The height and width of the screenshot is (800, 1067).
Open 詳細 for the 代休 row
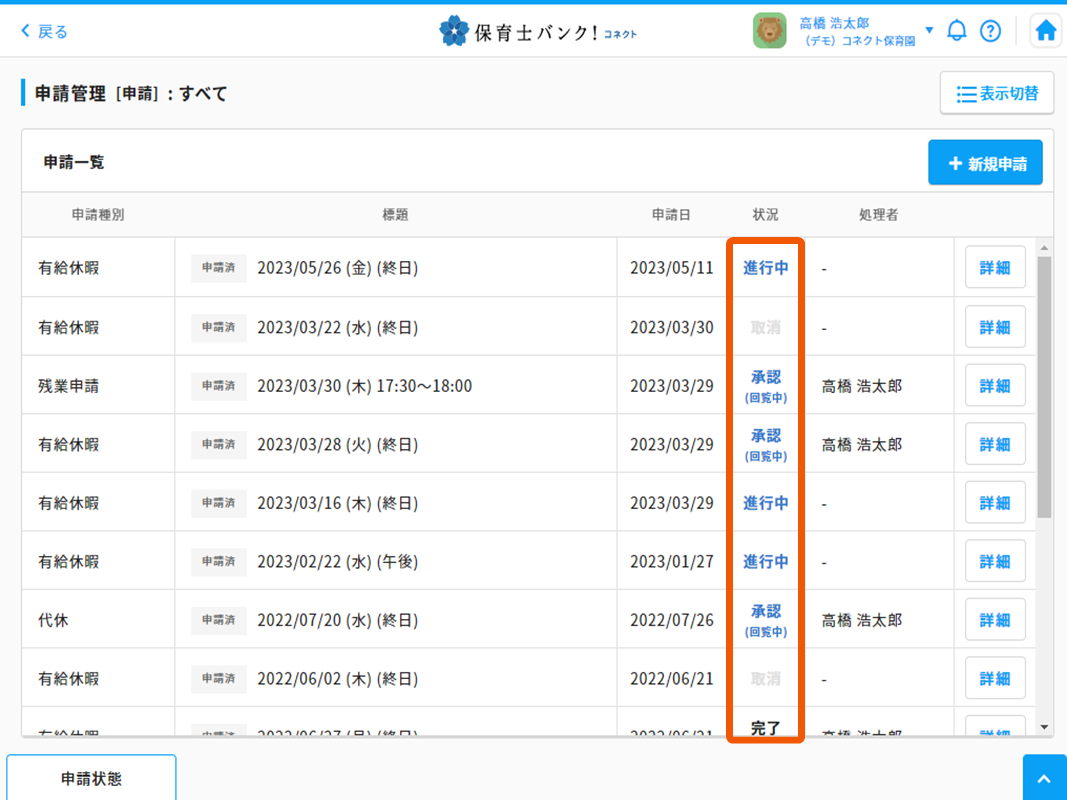(x=994, y=620)
